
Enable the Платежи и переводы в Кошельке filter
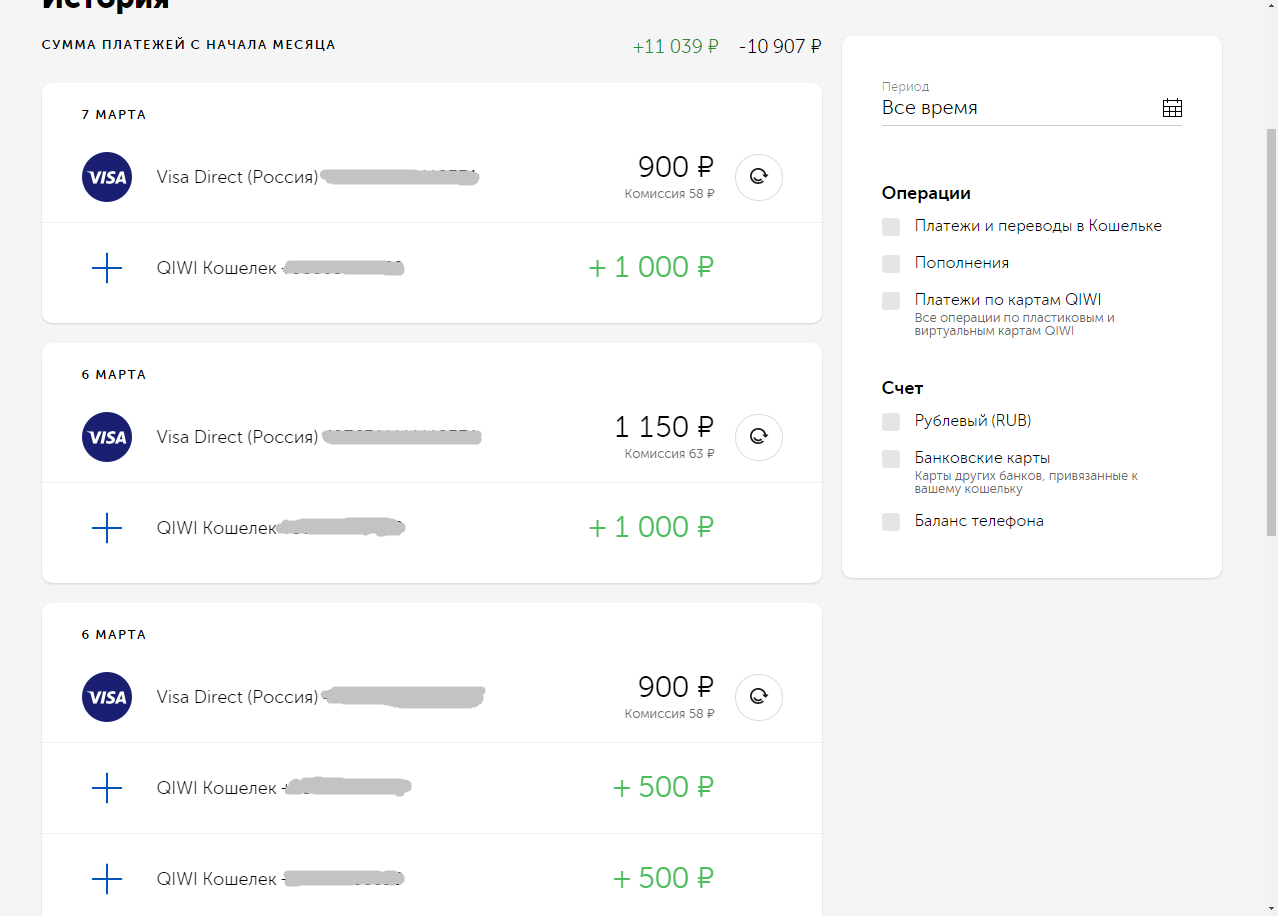[891, 227]
